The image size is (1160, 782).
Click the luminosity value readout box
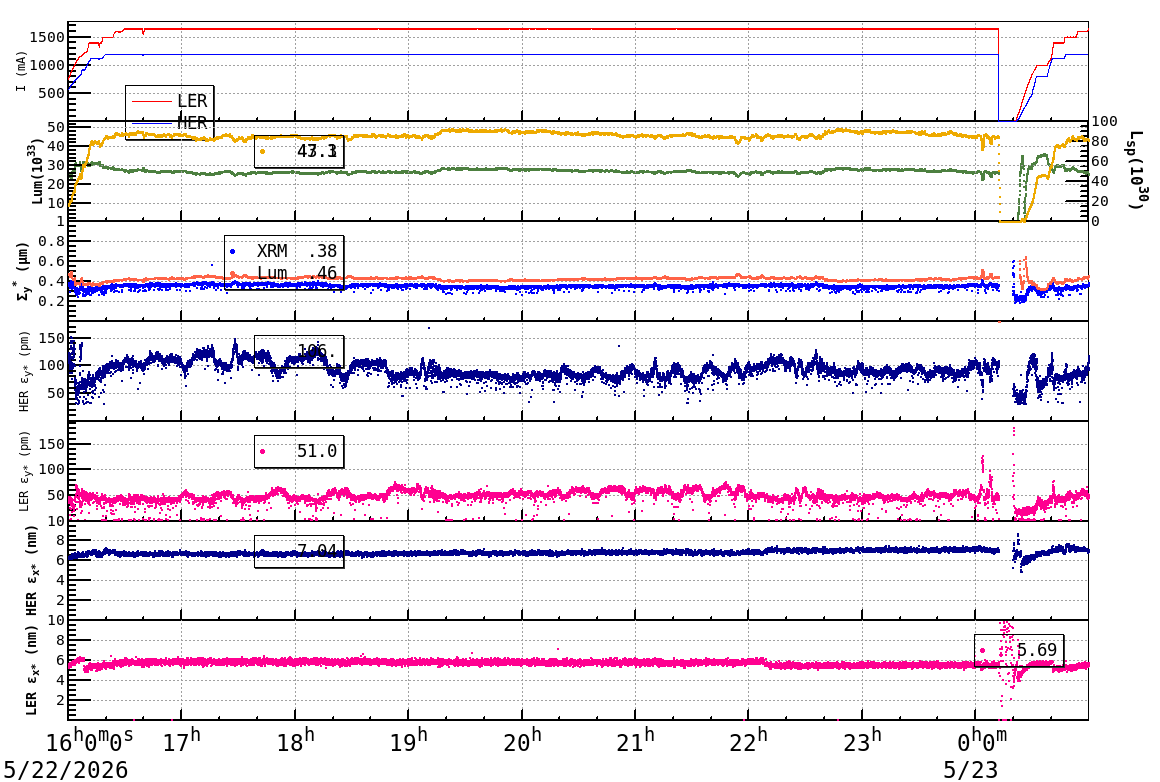click(299, 152)
